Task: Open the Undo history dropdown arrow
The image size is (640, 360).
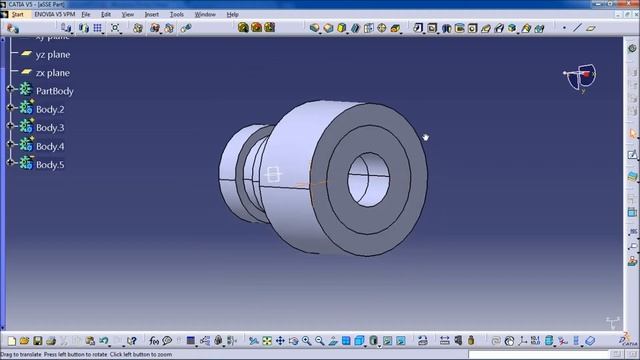Action: tap(110, 345)
